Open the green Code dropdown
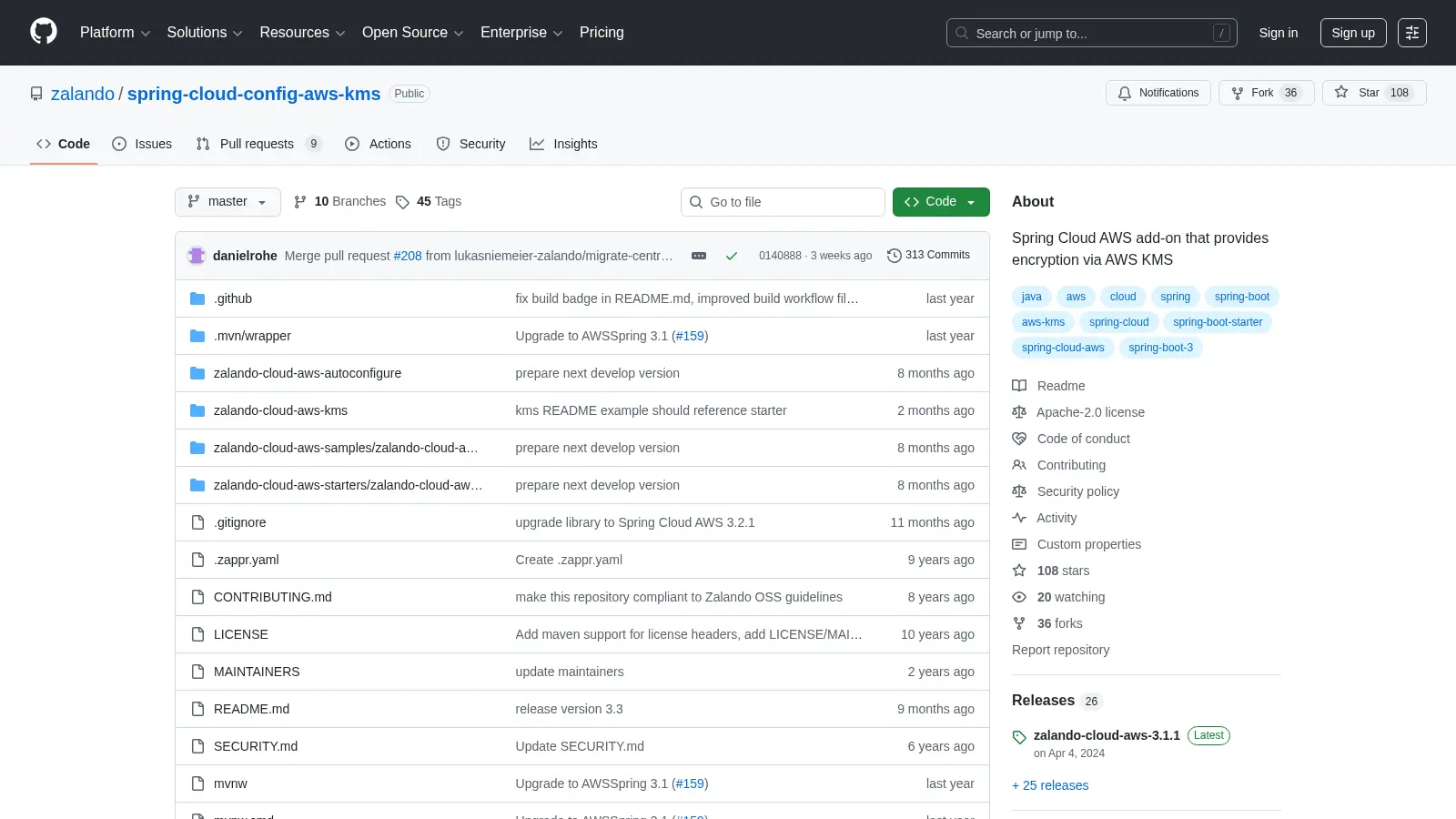This screenshot has height=819, width=1456. pyautogui.click(x=941, y=202)
